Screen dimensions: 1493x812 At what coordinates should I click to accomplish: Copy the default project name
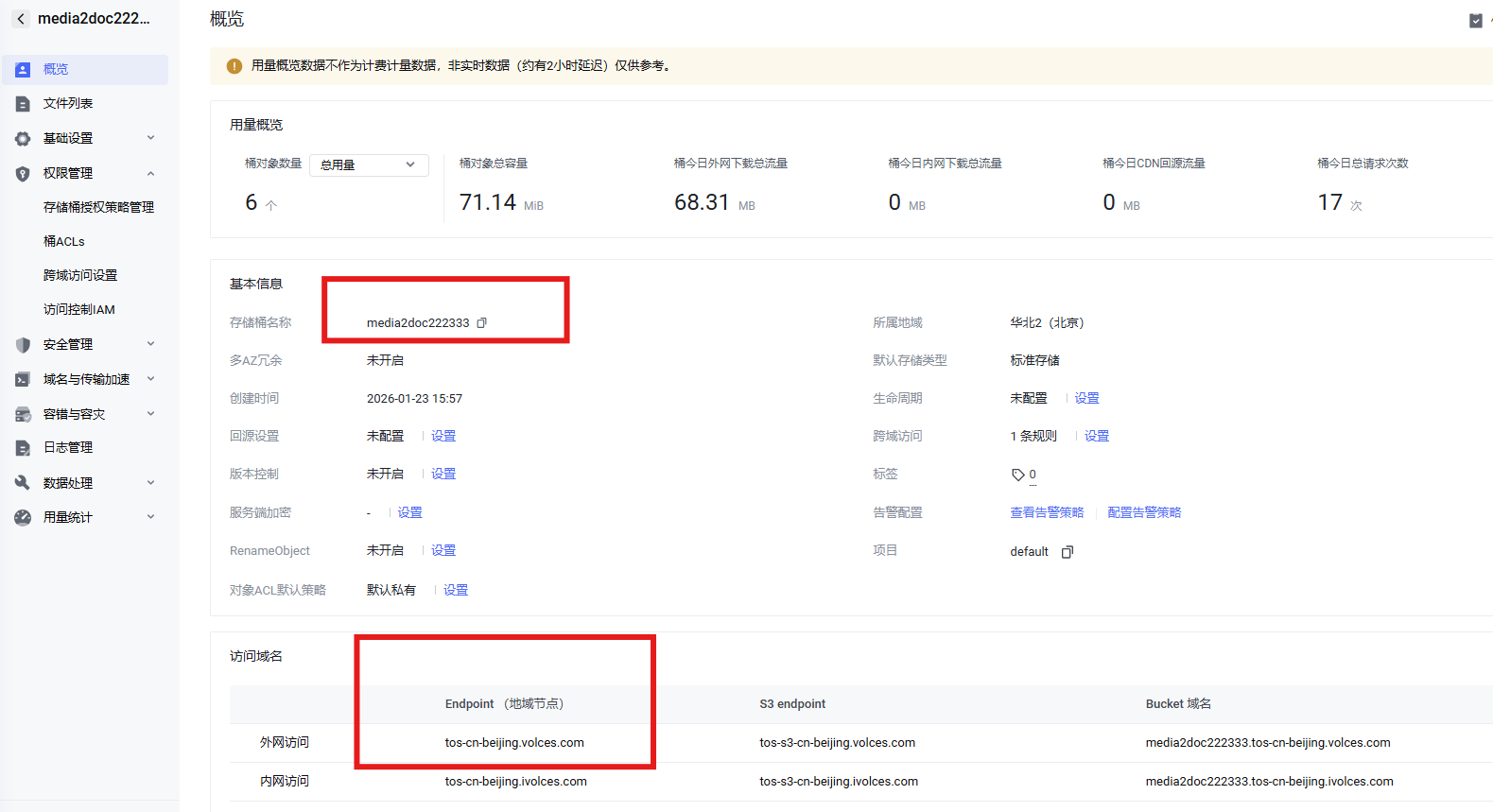(x=1068, y=552)
